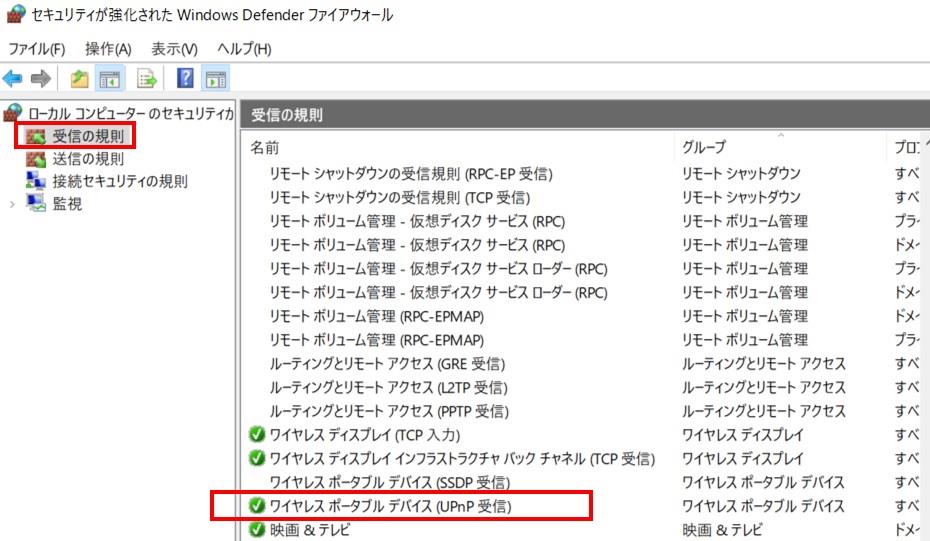Viewport: 930px width, 541px height.
Task: Click group cell ルーティングとリモート アクセス of GRE row
Action: coord(764,364)
